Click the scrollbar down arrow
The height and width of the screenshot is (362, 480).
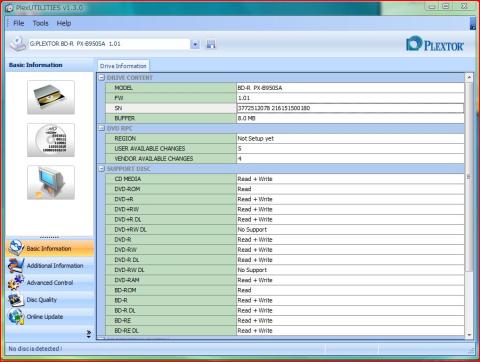469,335
